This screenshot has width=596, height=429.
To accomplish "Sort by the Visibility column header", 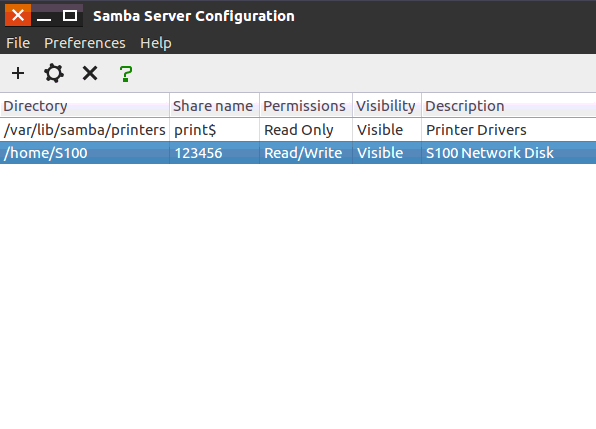I will (387, 106).
